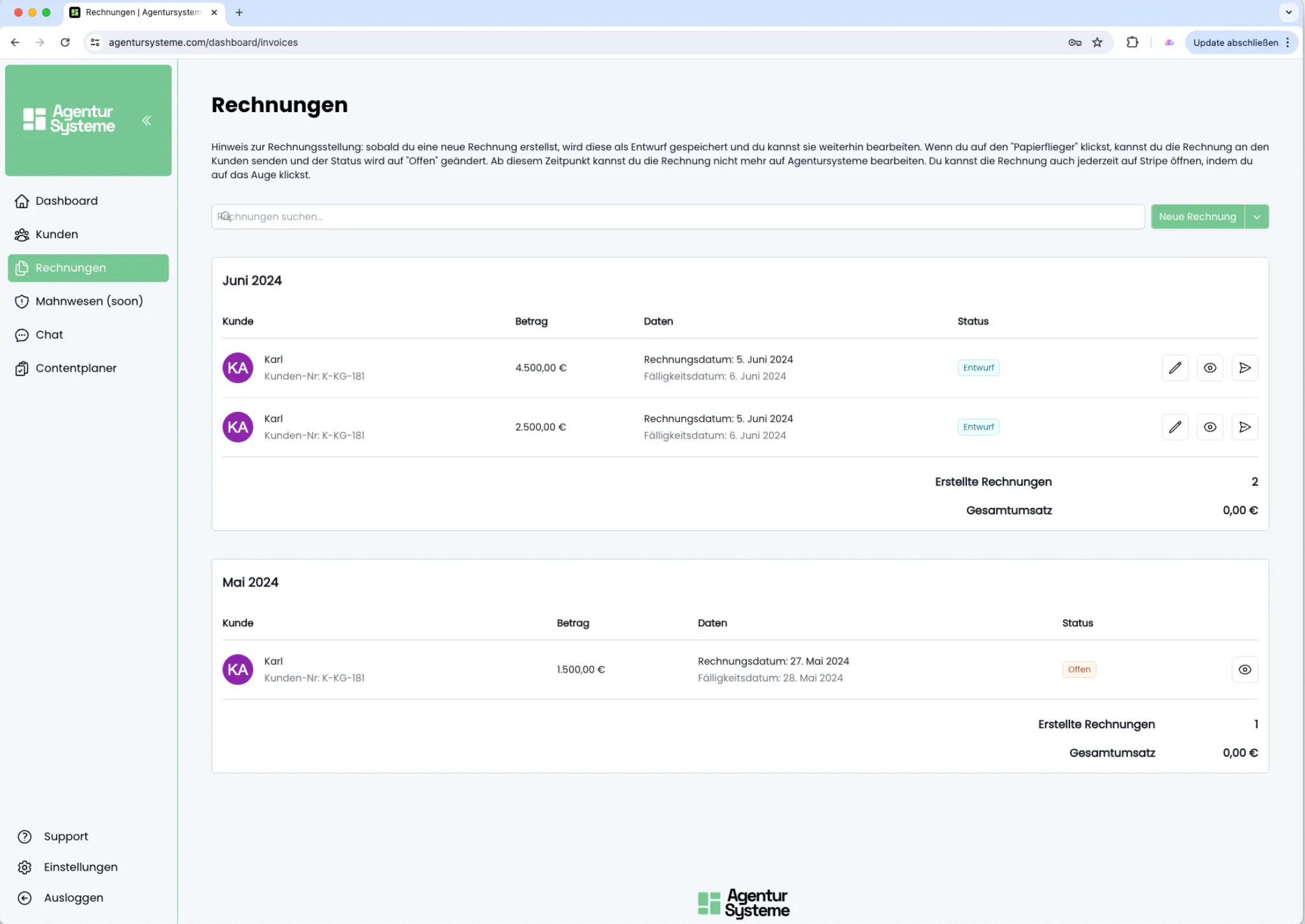The image size is (1305, 924).
Task: Open May 1.500,00 € invoice with eye icon
Action: [x=1245, y=669]
